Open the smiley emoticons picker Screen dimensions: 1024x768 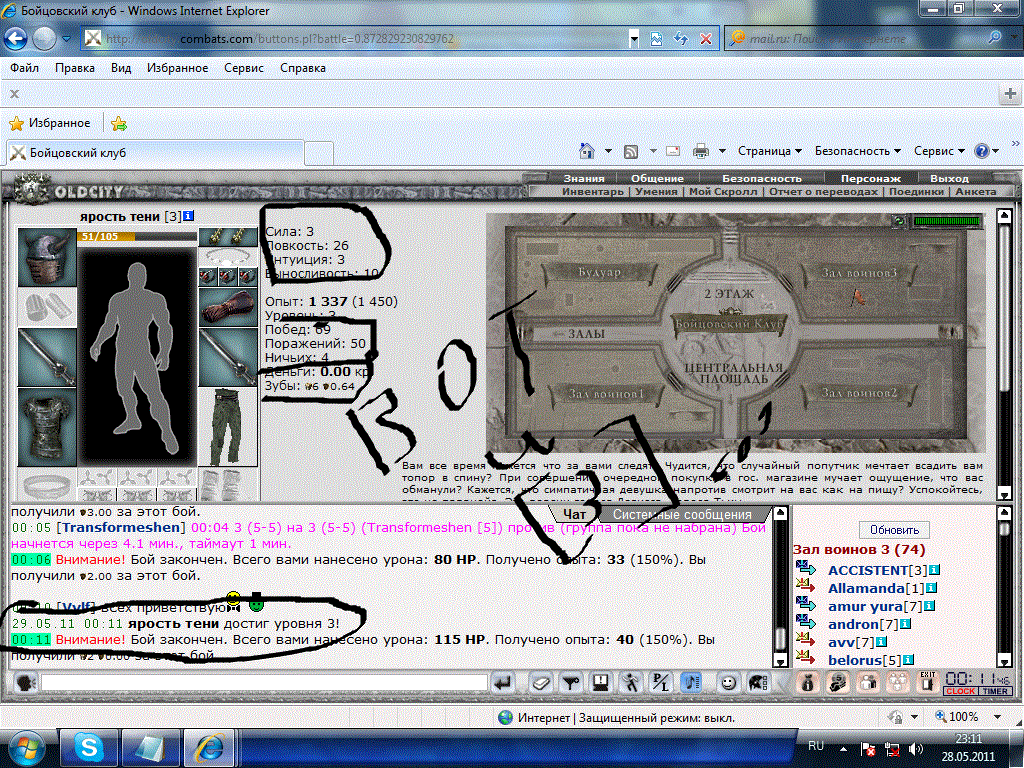728,683
